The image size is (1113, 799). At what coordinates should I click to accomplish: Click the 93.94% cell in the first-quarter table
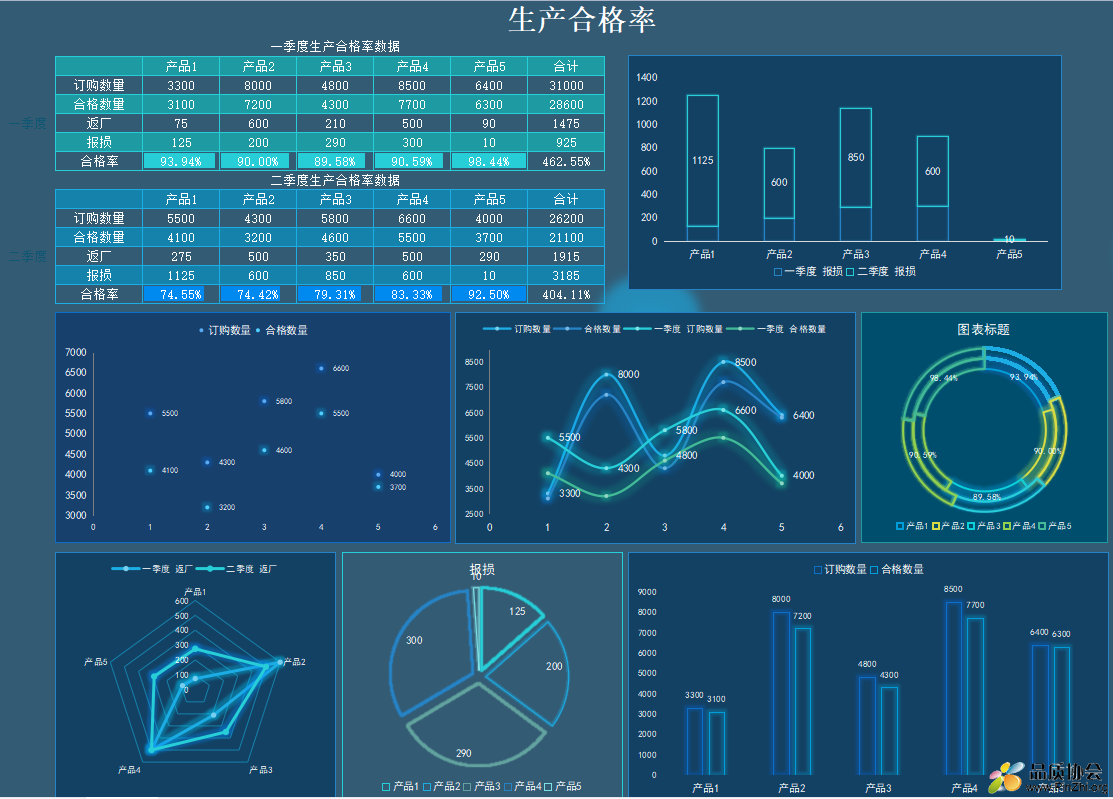181,161
